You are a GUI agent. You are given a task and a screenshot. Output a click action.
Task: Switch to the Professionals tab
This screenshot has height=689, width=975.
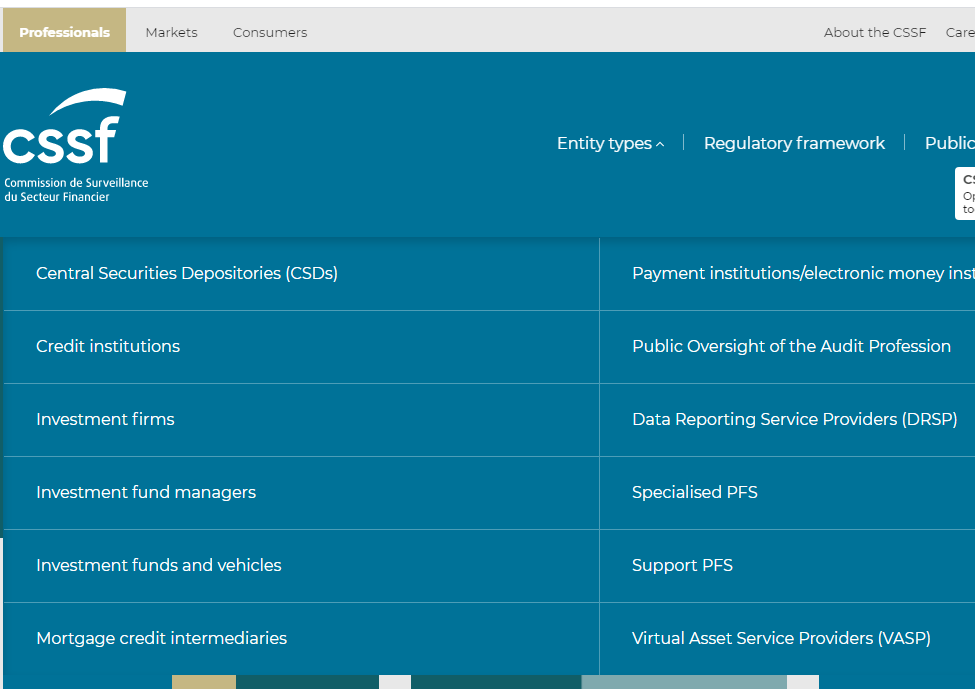click(65, 32)
